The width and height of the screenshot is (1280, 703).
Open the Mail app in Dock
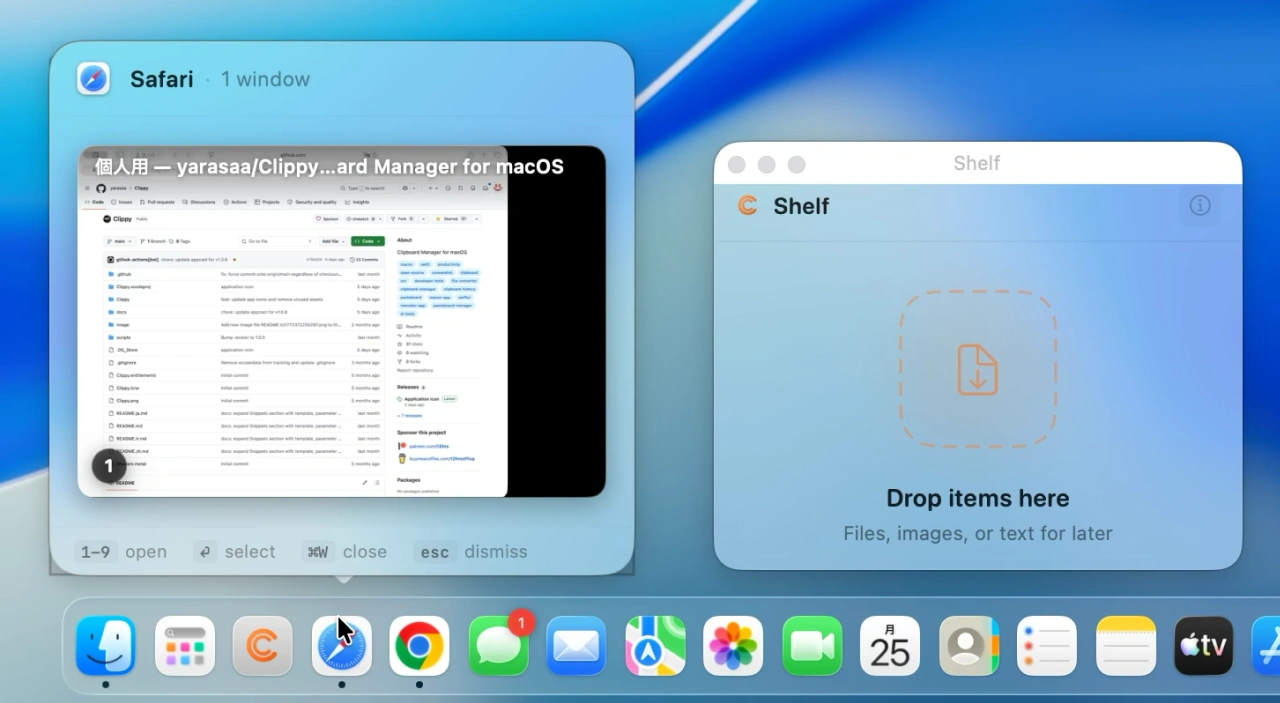pyautogui.click(x=576, y=646)
